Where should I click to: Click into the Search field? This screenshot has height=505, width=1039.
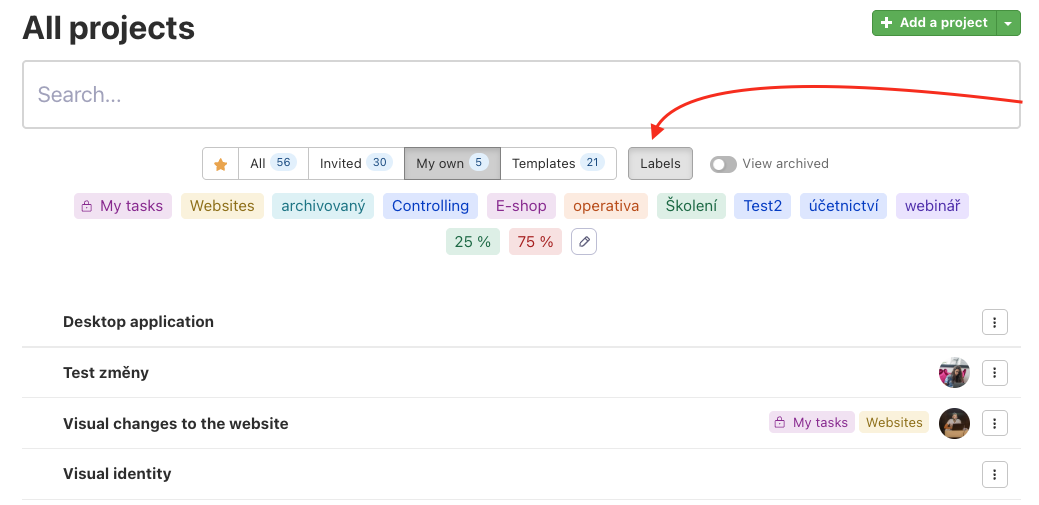pos(521,95)
